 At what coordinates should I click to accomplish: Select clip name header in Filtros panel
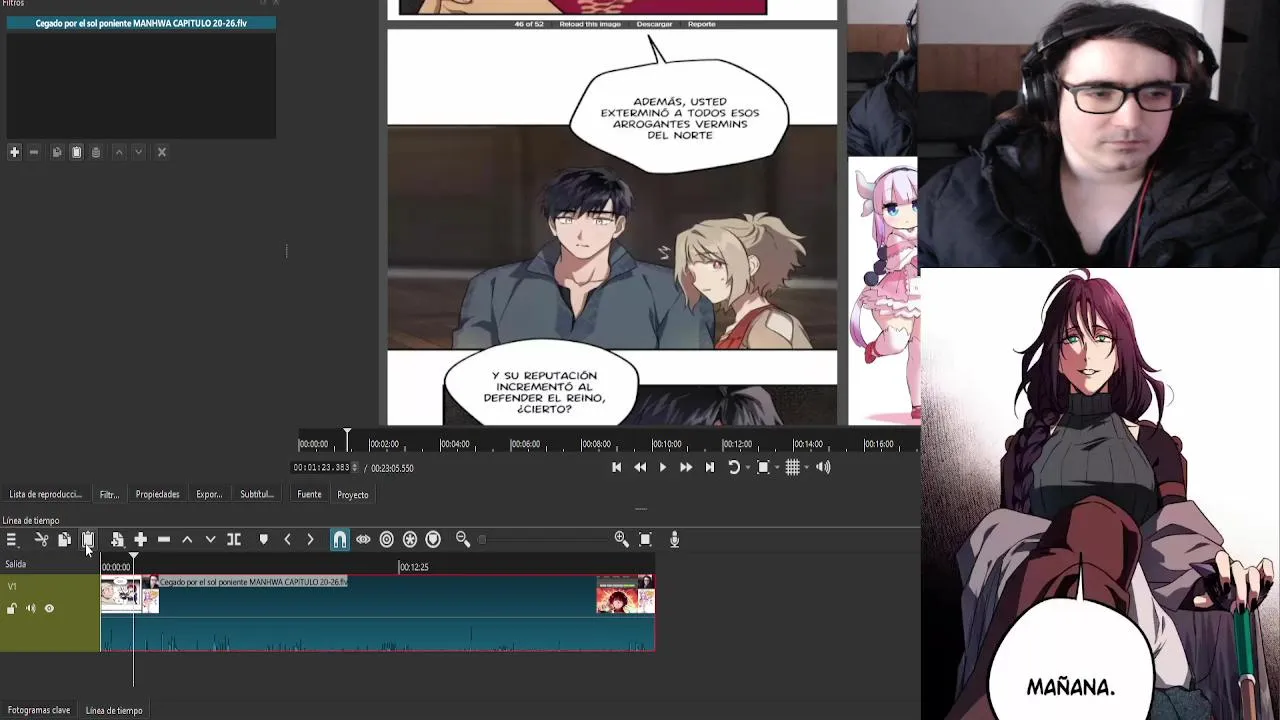(x=141, y=23)
